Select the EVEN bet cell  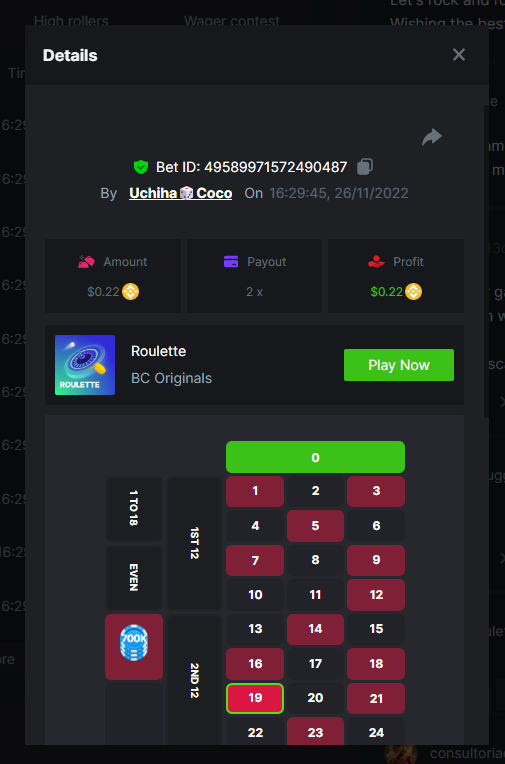(134, 577)
